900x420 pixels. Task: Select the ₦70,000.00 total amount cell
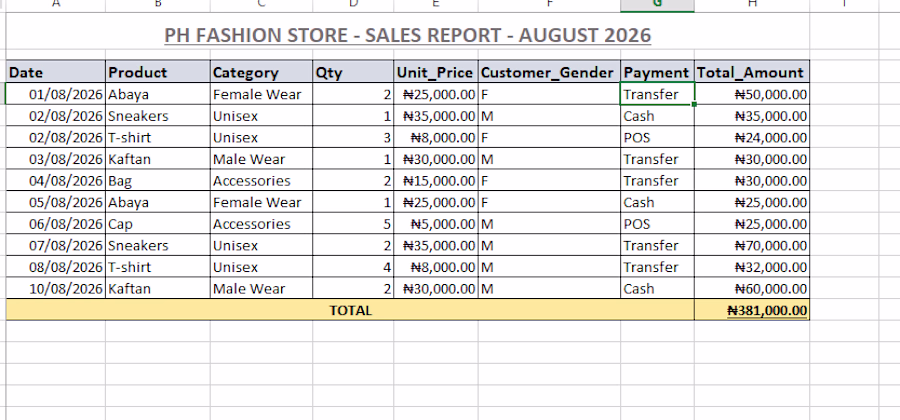[752, 246]
